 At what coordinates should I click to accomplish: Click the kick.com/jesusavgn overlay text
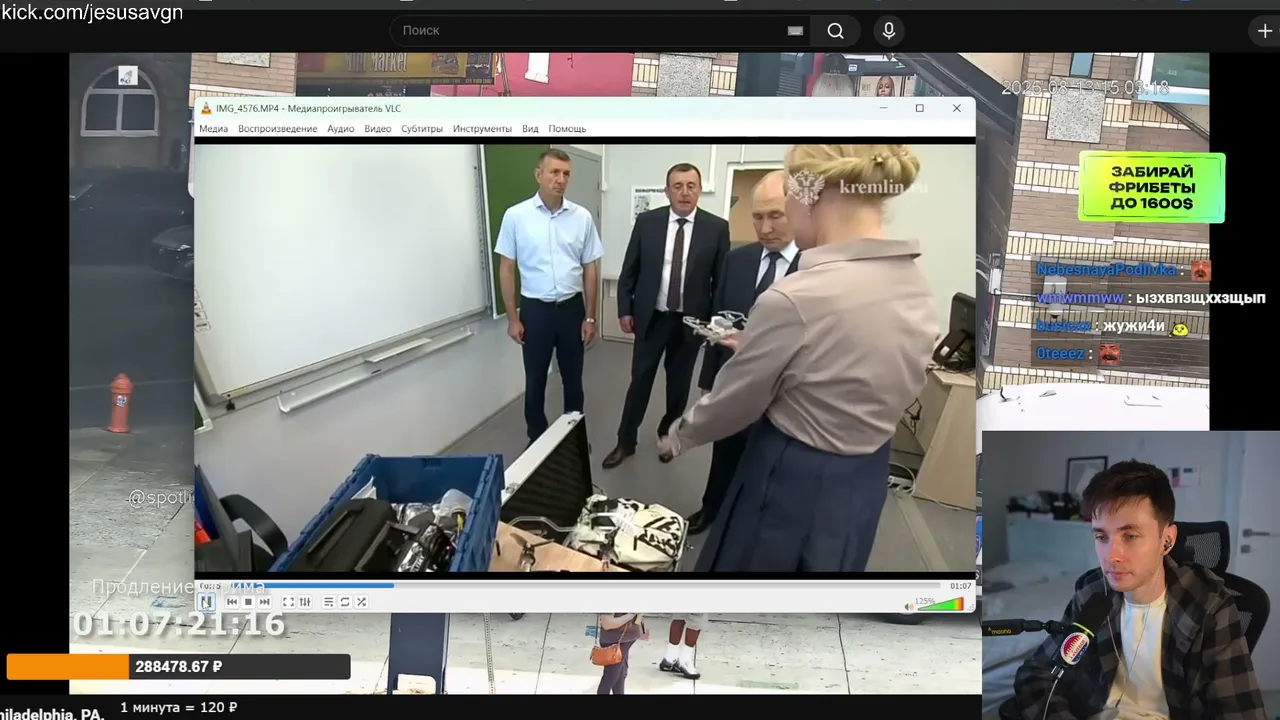[92, 13]
